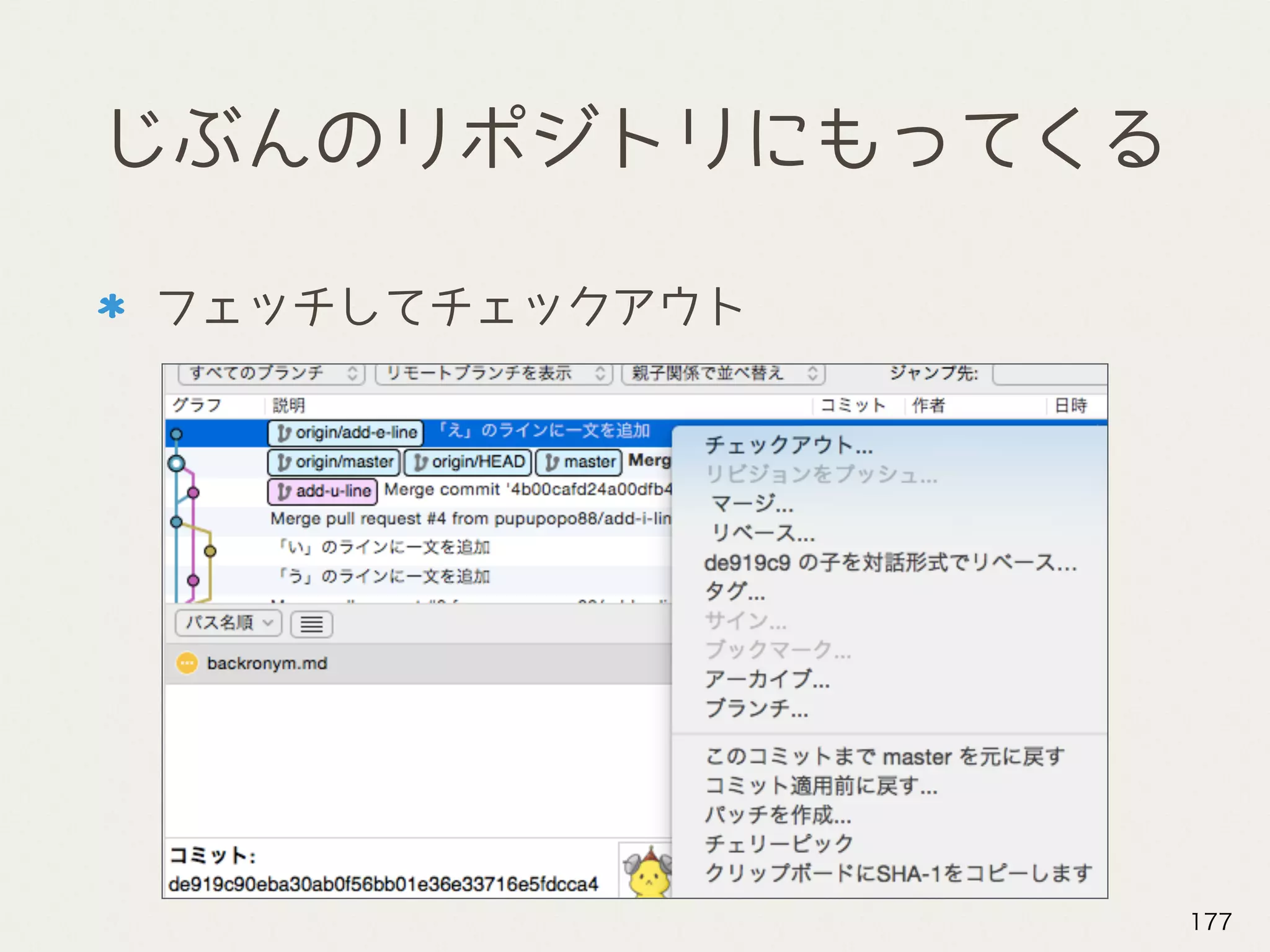The width and height of the screenshot is (1270, 952).
Task: Click the local master branch tag
Action: [579, 462]
